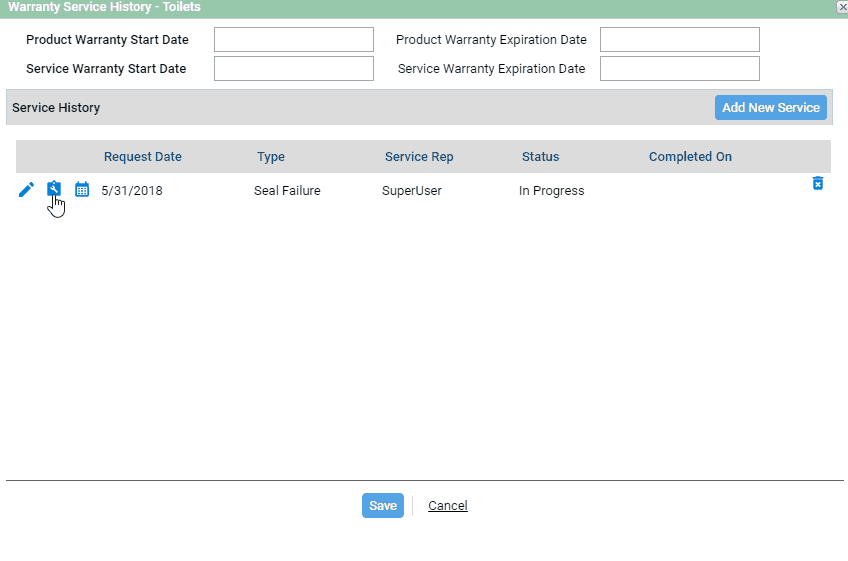Image resolution: width=848 pixels, height=561 pixels.
Task: Delete the Seal Failure service entry
Action: coord(818,183)
